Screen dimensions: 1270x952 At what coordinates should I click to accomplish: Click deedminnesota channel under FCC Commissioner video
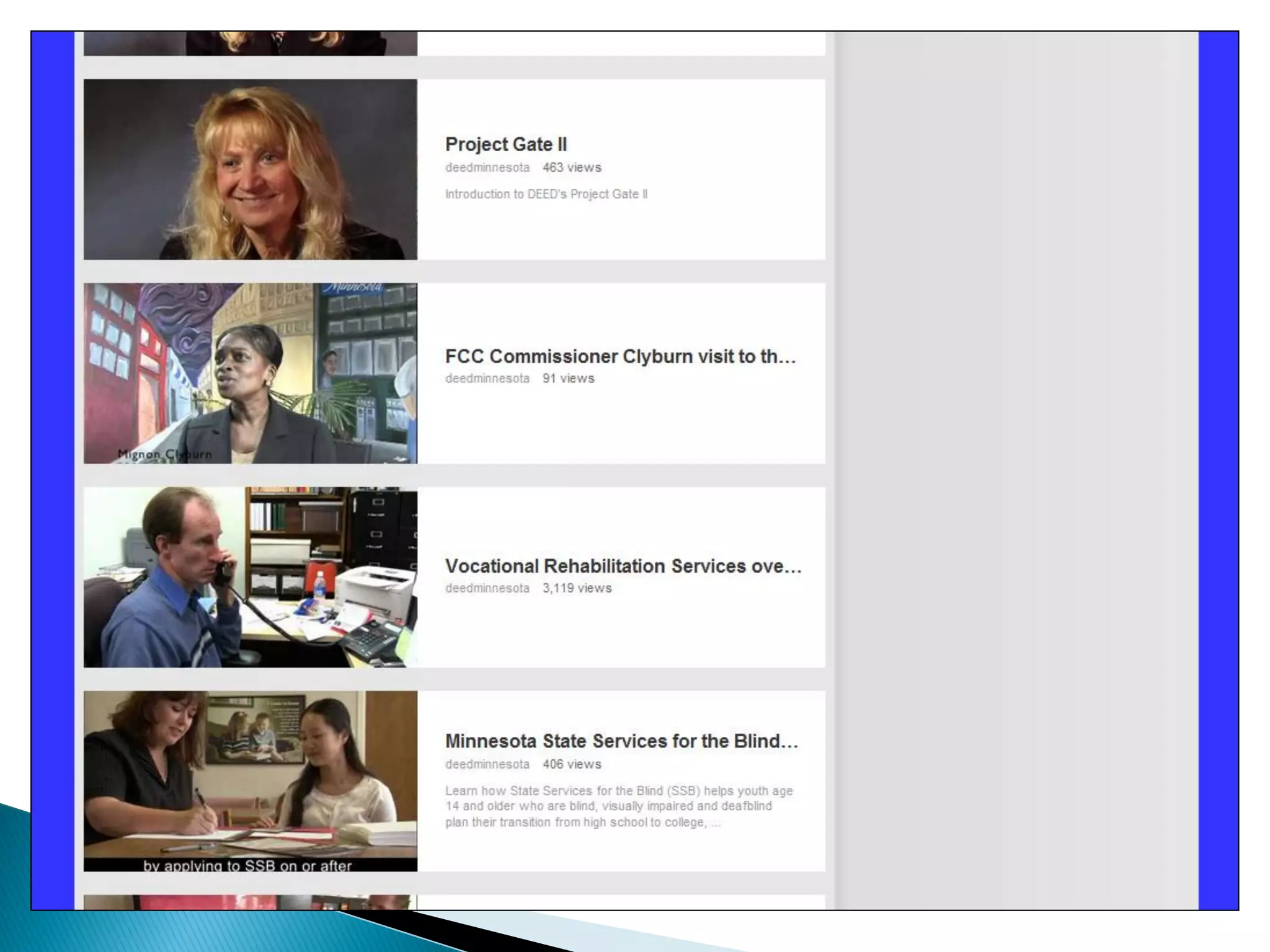pos(487,378)
